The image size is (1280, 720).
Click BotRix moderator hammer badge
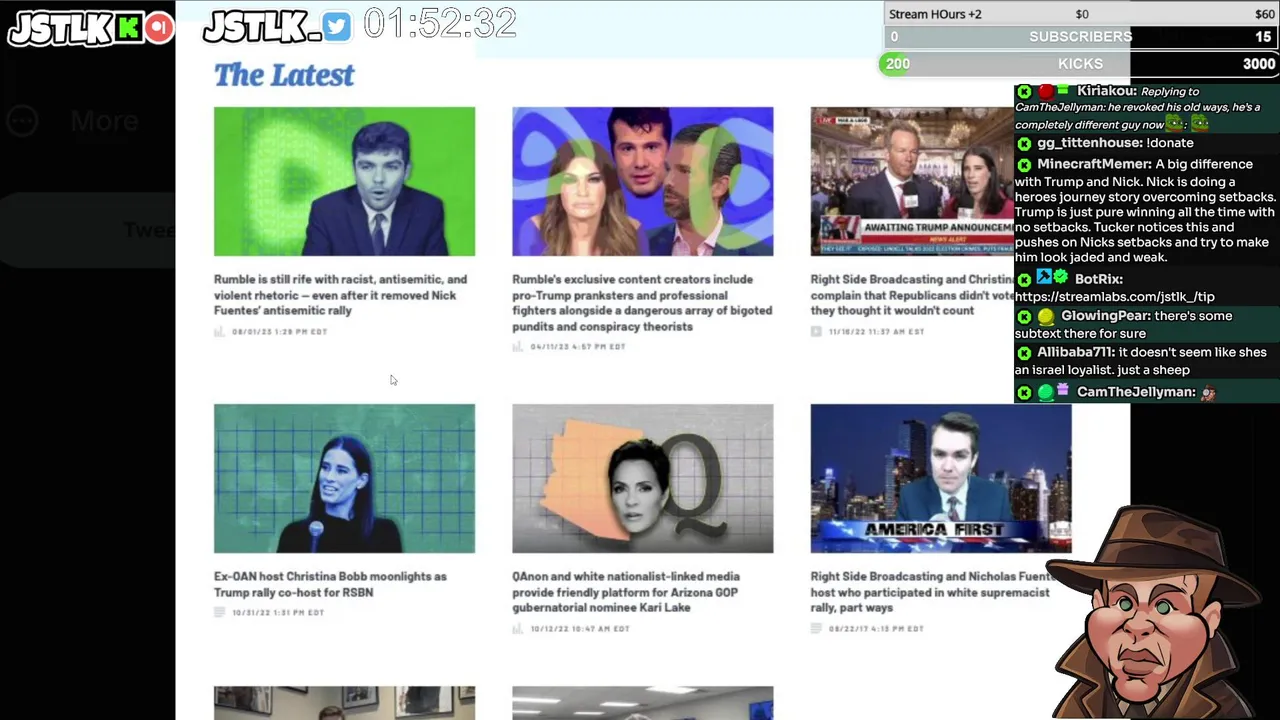click(1044, 278)
